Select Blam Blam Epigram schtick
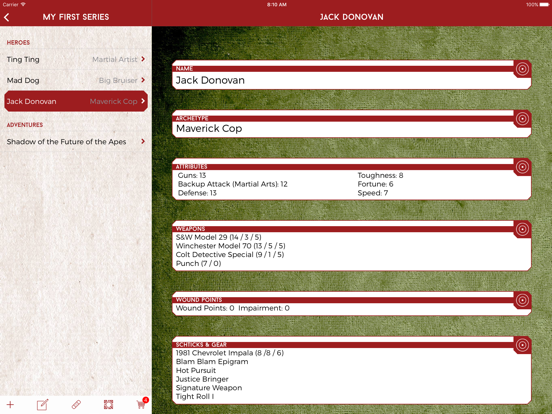The image size is (552, 414). click(212, 362)
